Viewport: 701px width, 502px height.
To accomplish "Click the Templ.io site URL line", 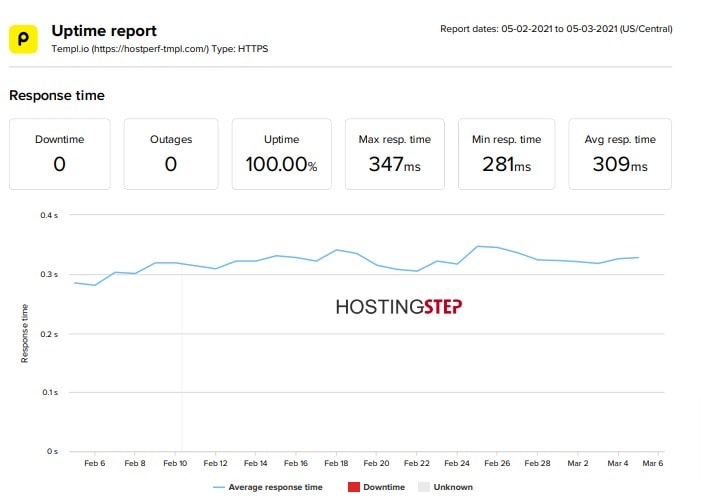I will click(x=160, y=49).
